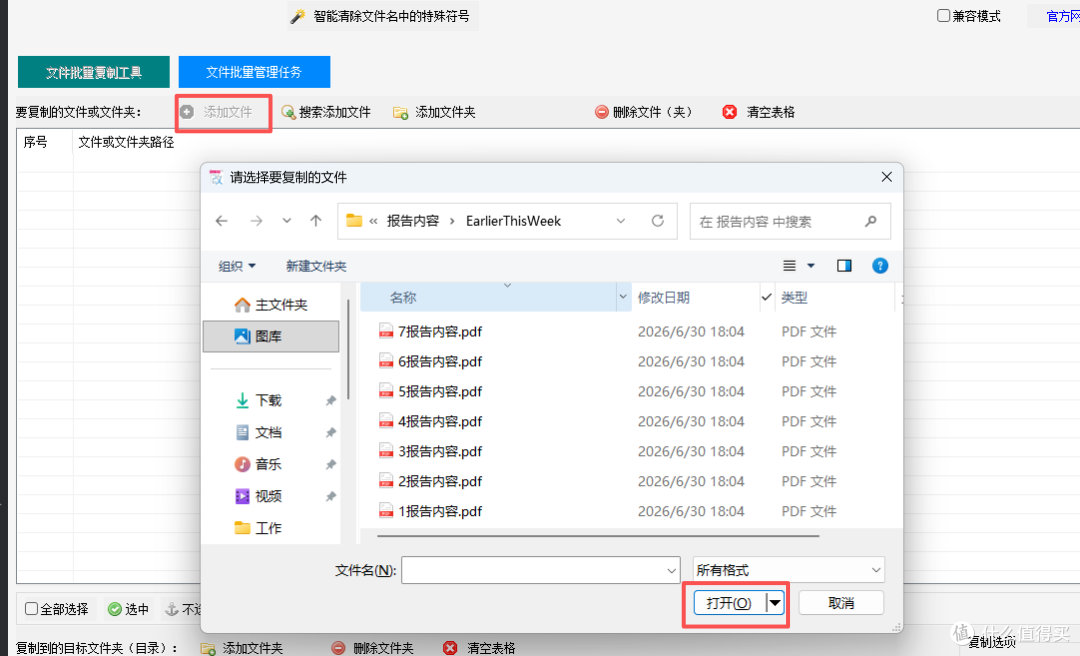
Task: Click the 文件或文件夹路径 column header
Action: [x=126, y=142]
